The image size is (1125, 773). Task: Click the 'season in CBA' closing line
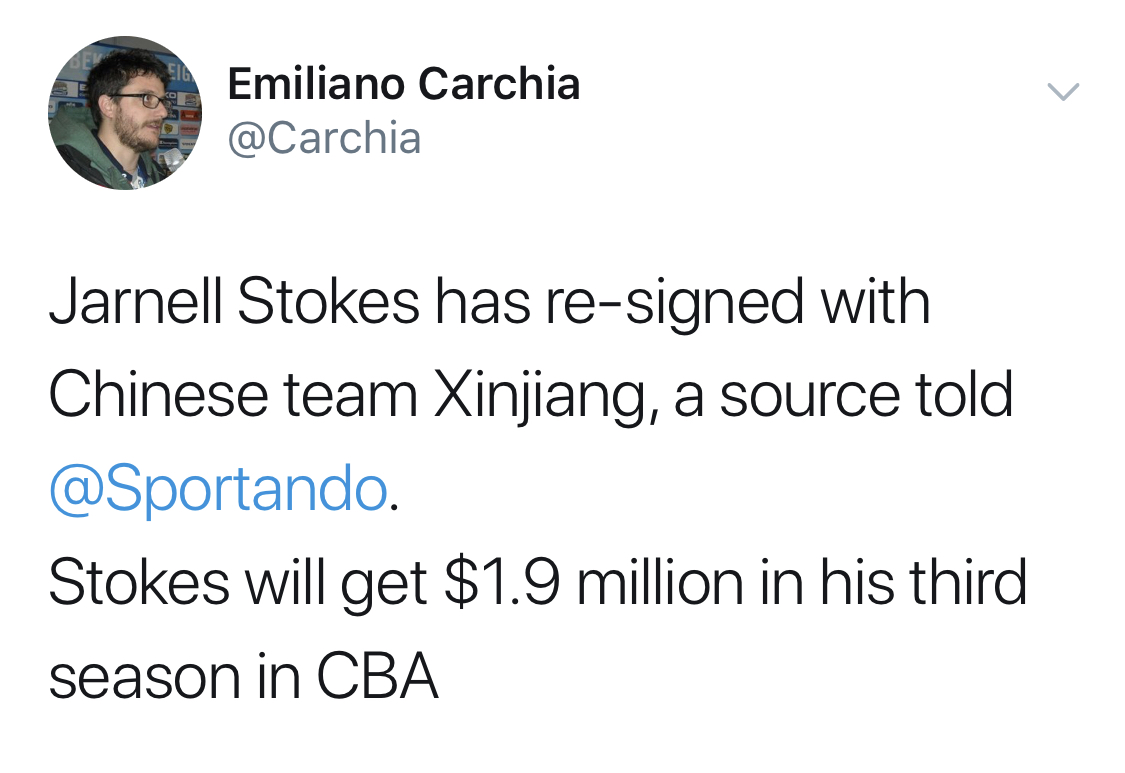point(243,675)
